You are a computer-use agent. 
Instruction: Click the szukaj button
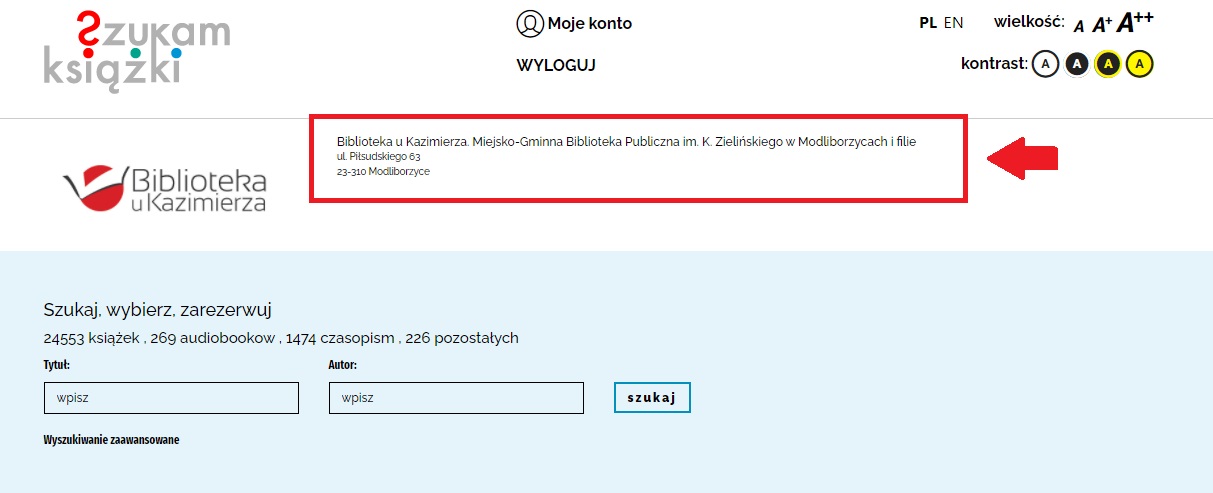point(652,397)
